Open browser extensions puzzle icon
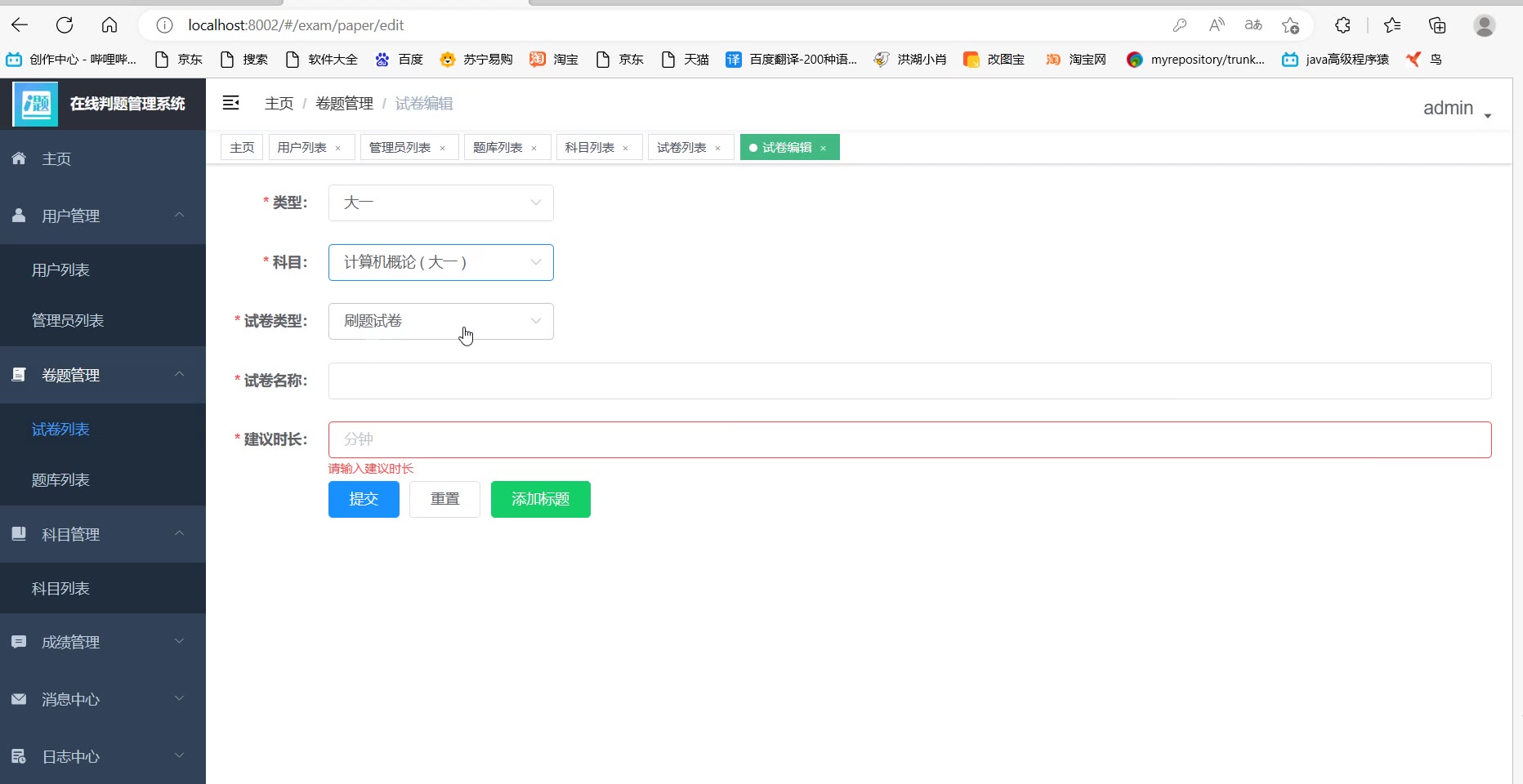 click(1342, 25)
